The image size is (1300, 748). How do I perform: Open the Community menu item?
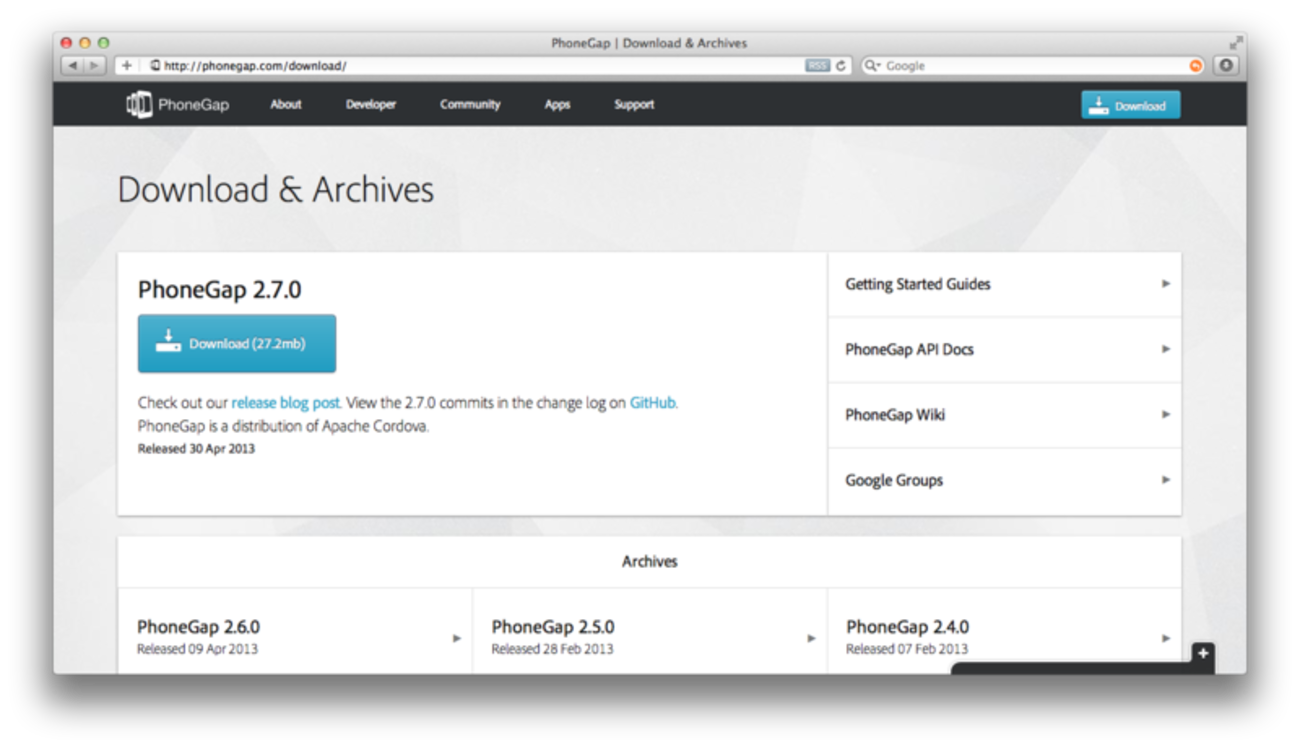(x=470, y=104)
